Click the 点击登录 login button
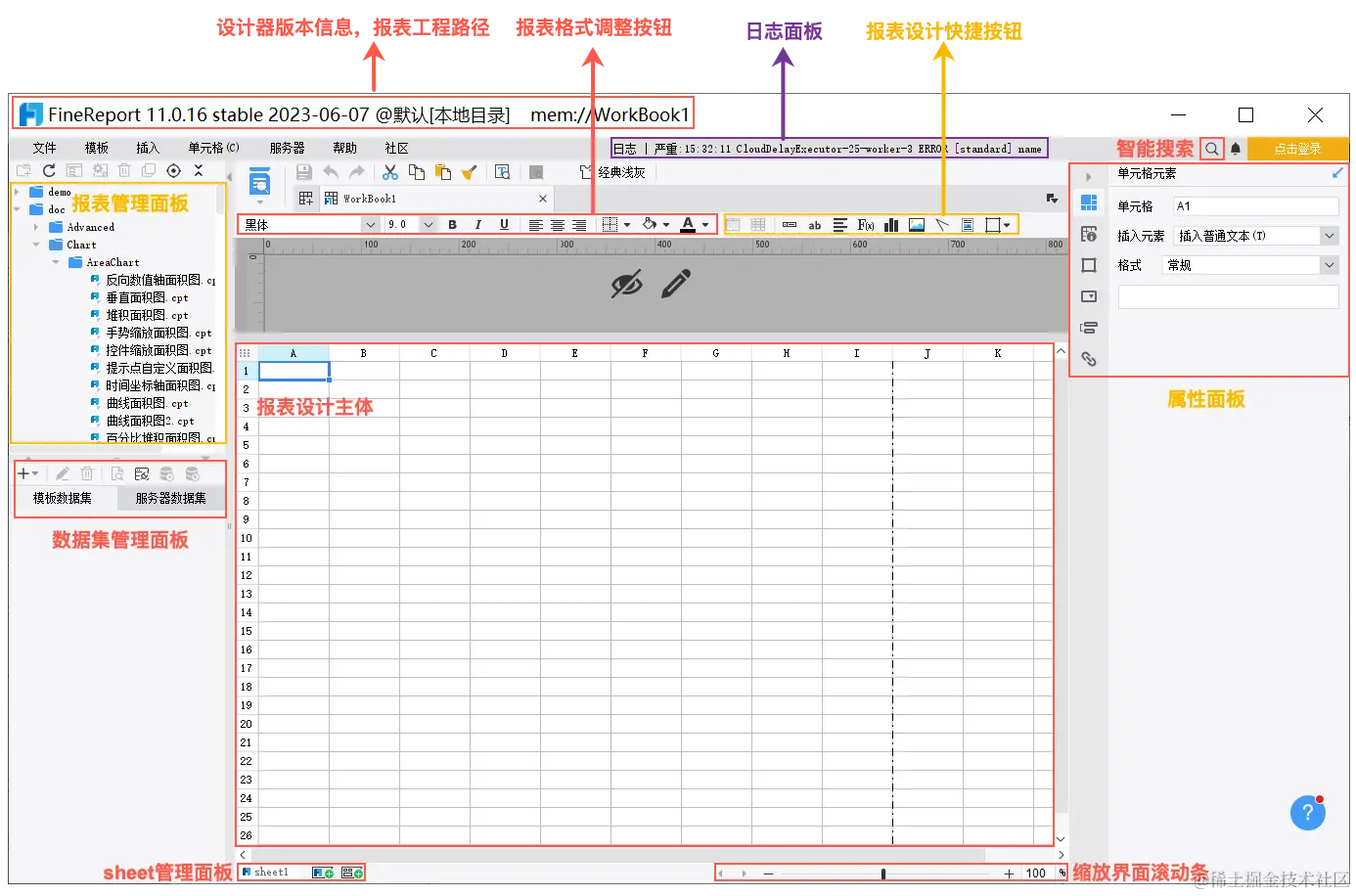The width and height of the screenshot is (1356, 896). [x=1298, y=149]
